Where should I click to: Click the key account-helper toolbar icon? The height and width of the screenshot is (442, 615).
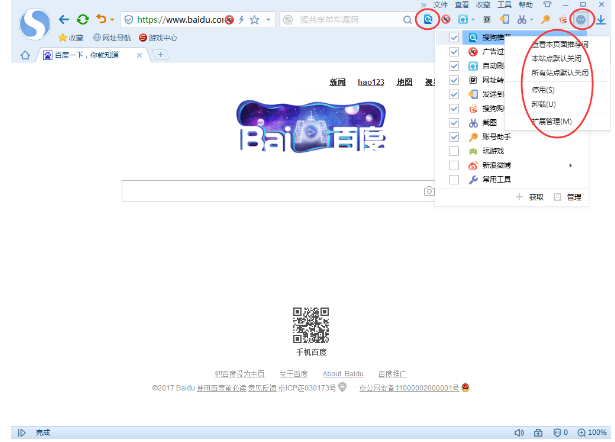coord(546,19)
